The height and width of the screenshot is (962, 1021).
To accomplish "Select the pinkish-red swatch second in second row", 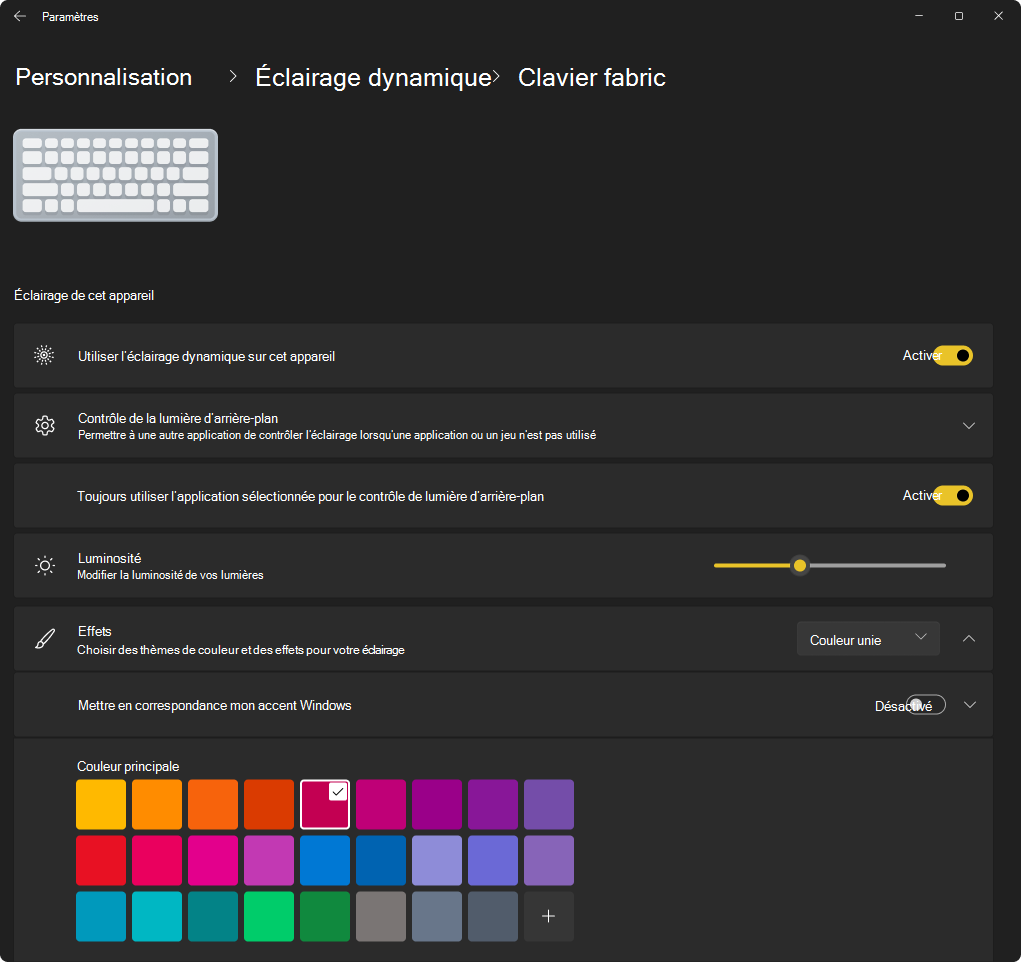I will 157,860.
